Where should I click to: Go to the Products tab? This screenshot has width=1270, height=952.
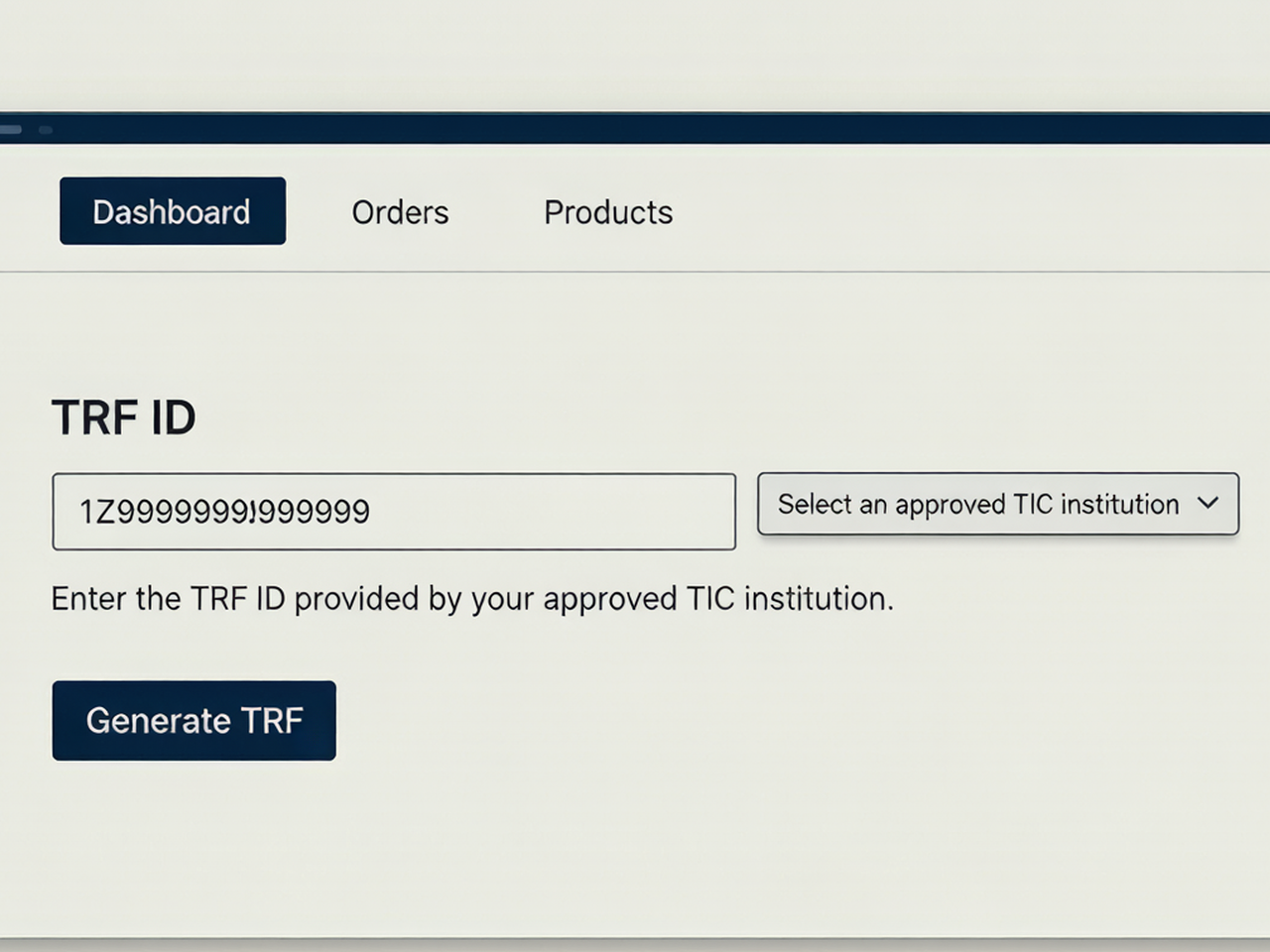point(608,212)
